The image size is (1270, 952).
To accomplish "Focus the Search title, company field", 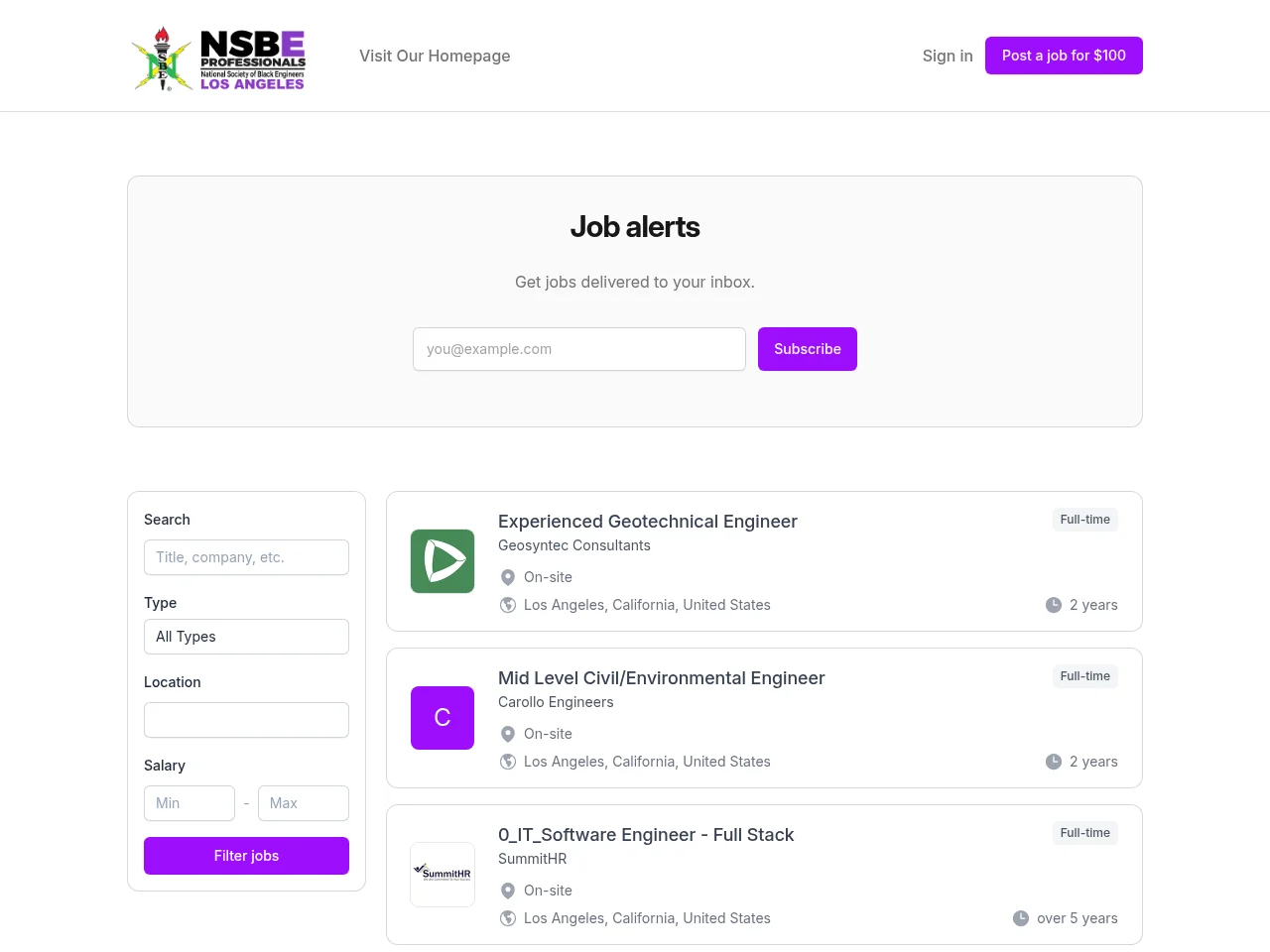I will point(246,557).
